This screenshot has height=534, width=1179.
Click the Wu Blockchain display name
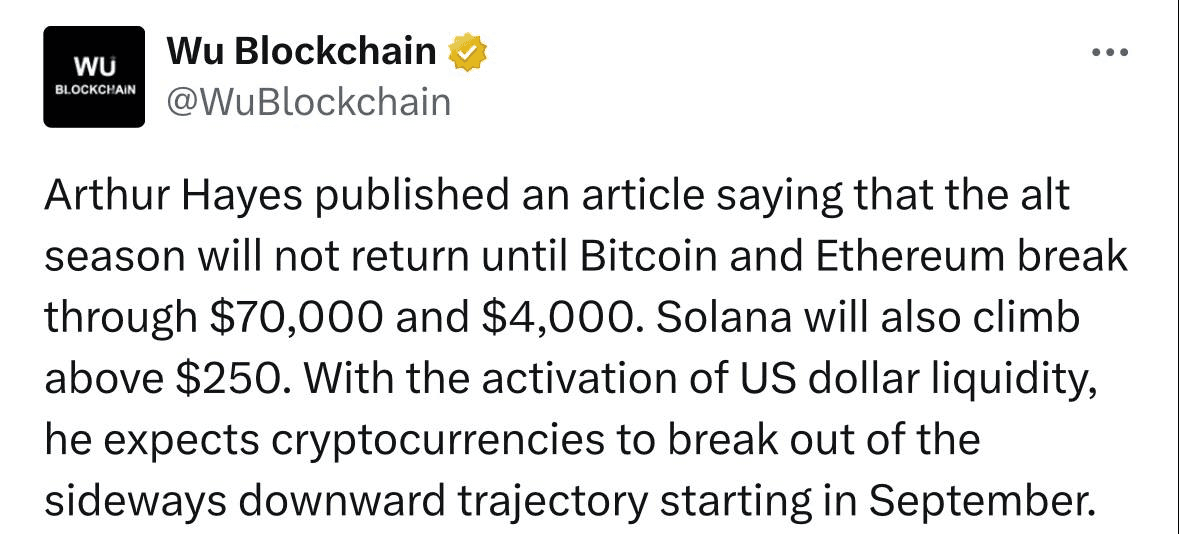[x=301, y=52]
